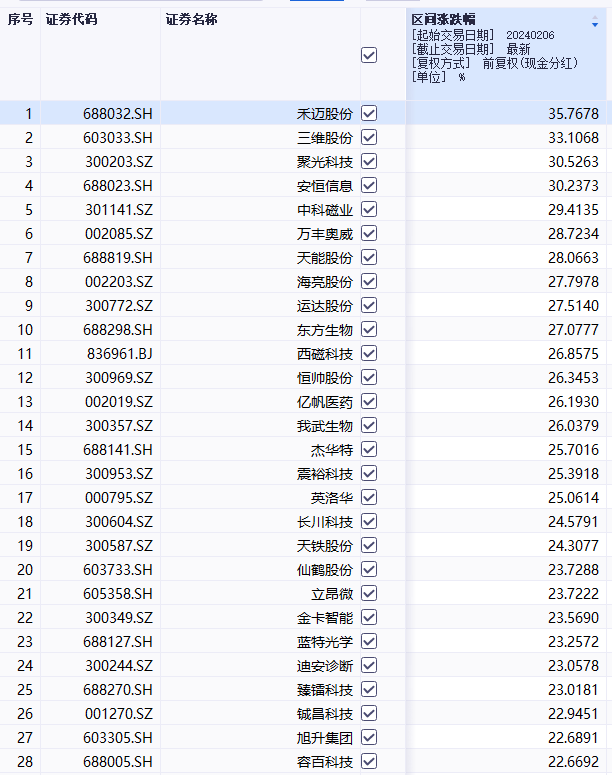Toggle checkbox in 臻镭科技 row

tap(369, 689)
